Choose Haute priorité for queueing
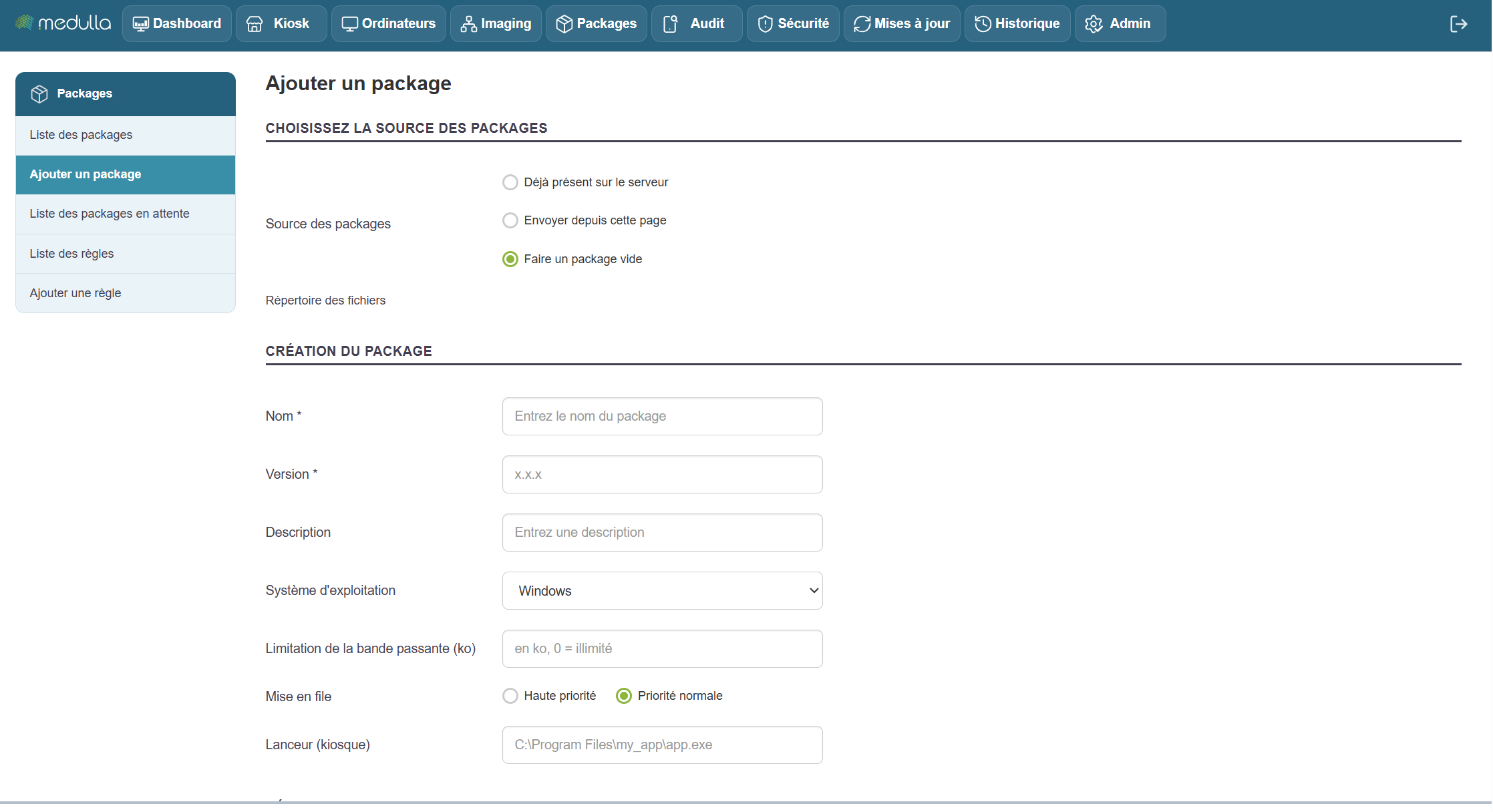This screenshot has height=812, width=1493. [x=510, y=696]
